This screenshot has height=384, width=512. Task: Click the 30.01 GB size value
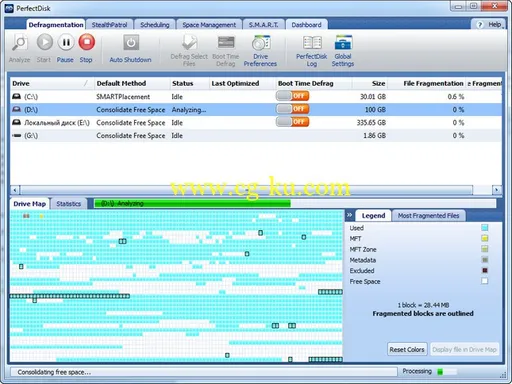tap(373, 97)
